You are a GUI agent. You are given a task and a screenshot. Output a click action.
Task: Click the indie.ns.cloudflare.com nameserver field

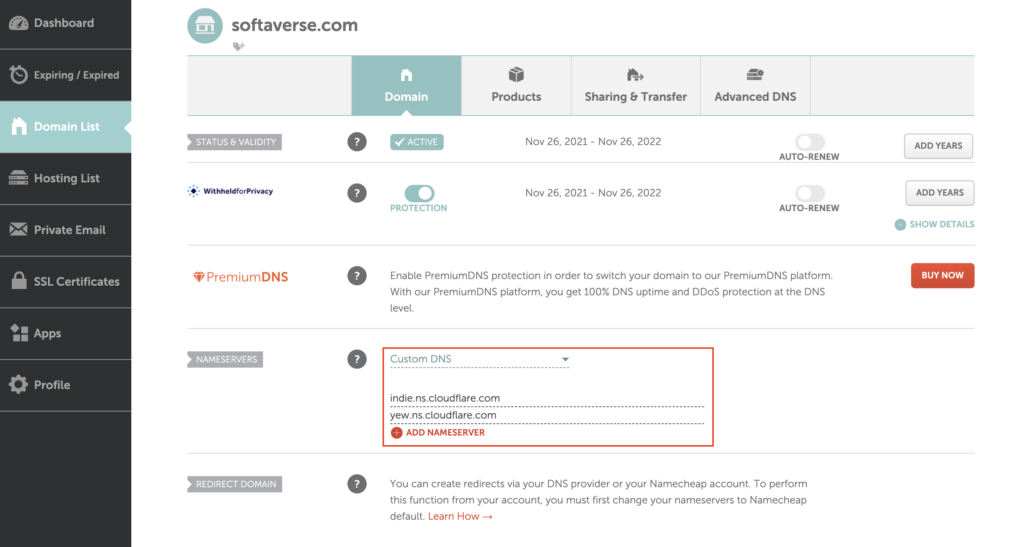coord(546,398)
